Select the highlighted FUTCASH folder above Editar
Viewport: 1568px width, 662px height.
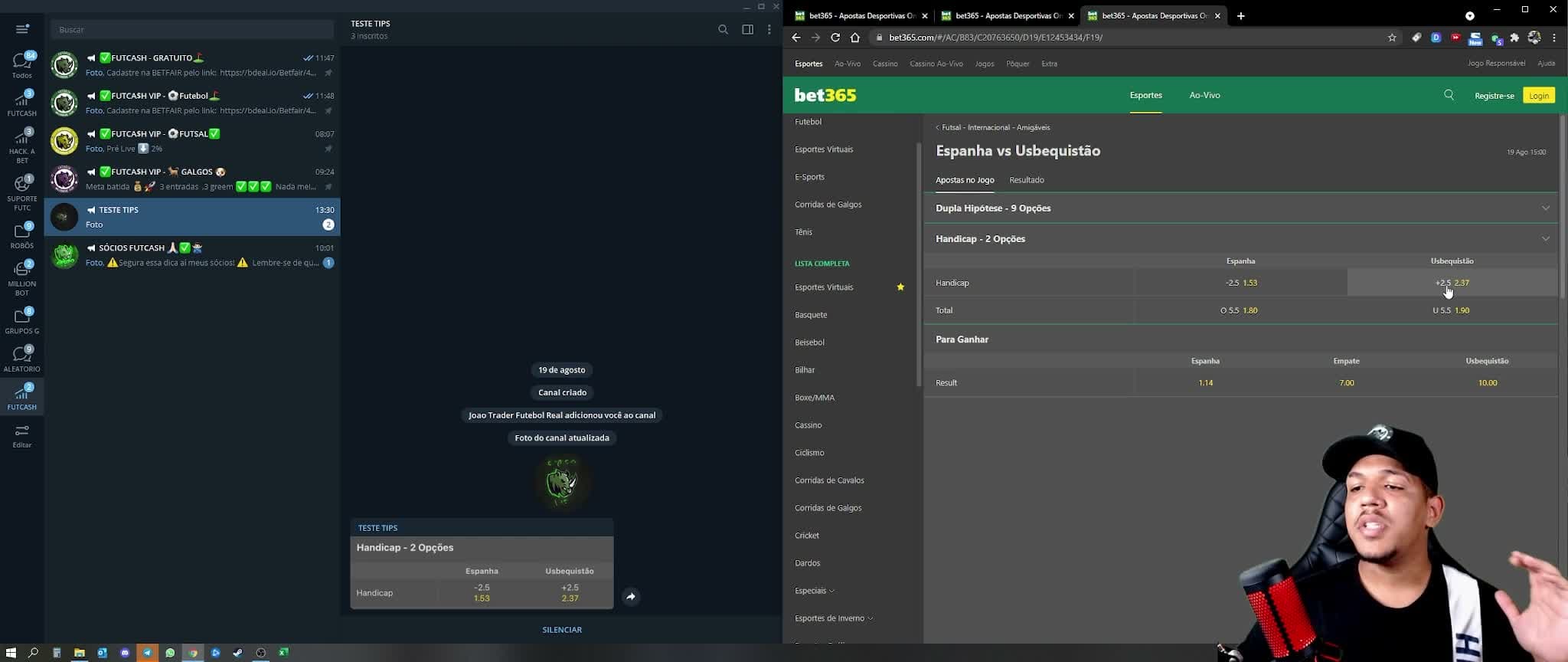coord(21,398)
